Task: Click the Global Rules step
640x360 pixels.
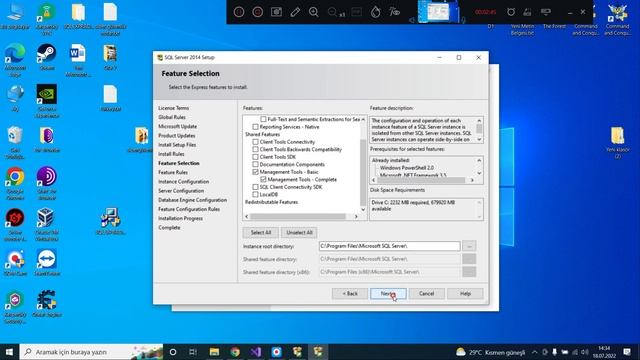Action: (x=172, y=117)
